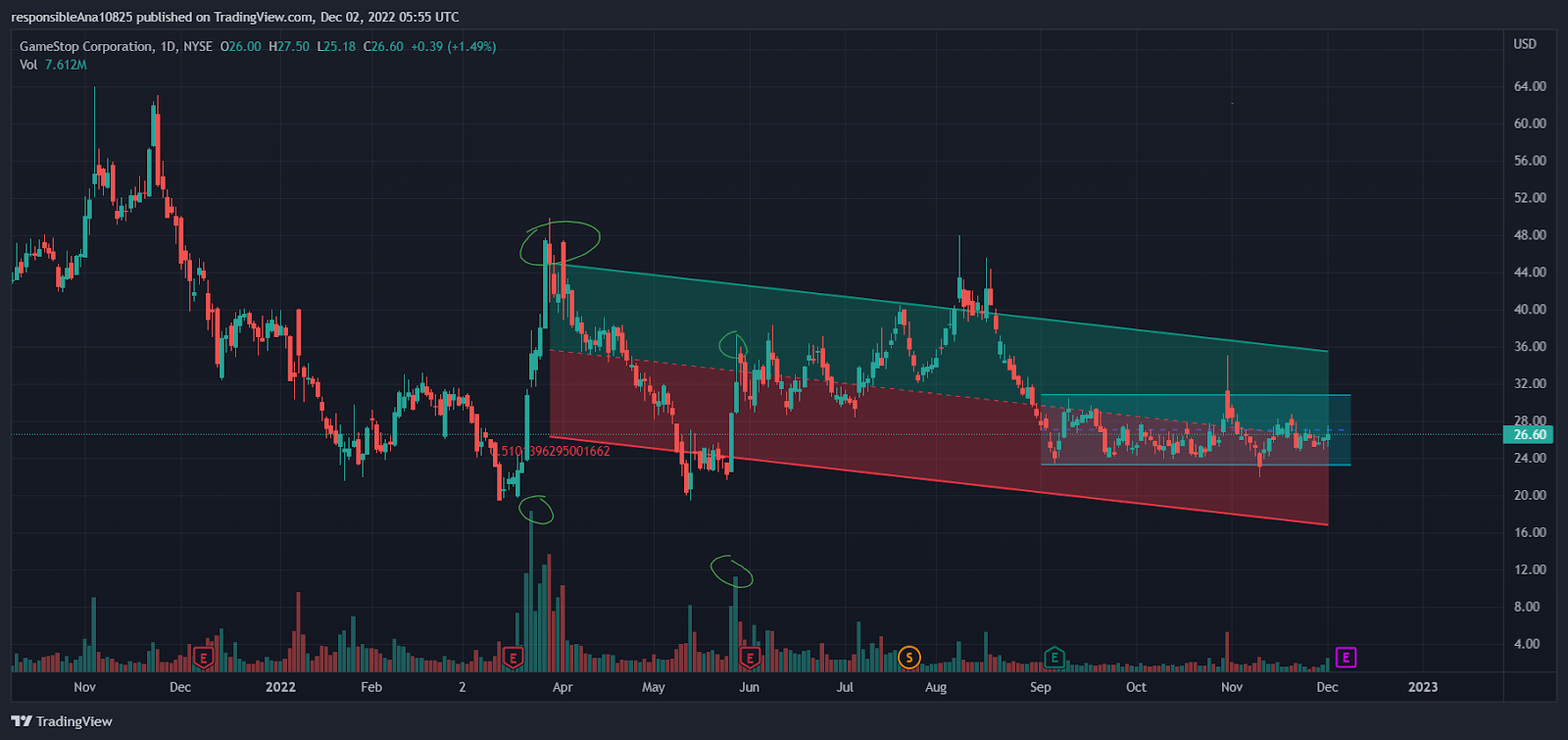Click the 48.00 price axis label
The height and width of the screenshot is (740, 1568).
click(1530, 235)
